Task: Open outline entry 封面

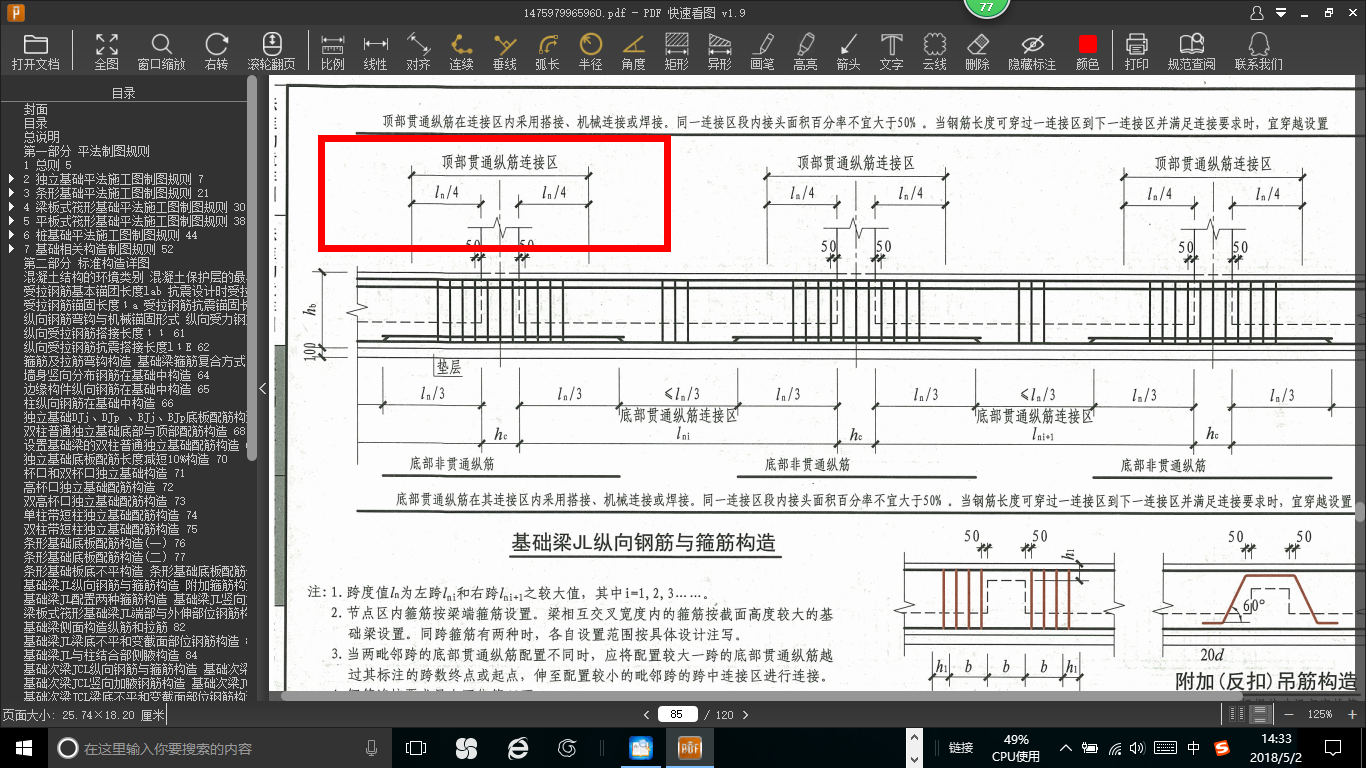Action: click(36, 109)
